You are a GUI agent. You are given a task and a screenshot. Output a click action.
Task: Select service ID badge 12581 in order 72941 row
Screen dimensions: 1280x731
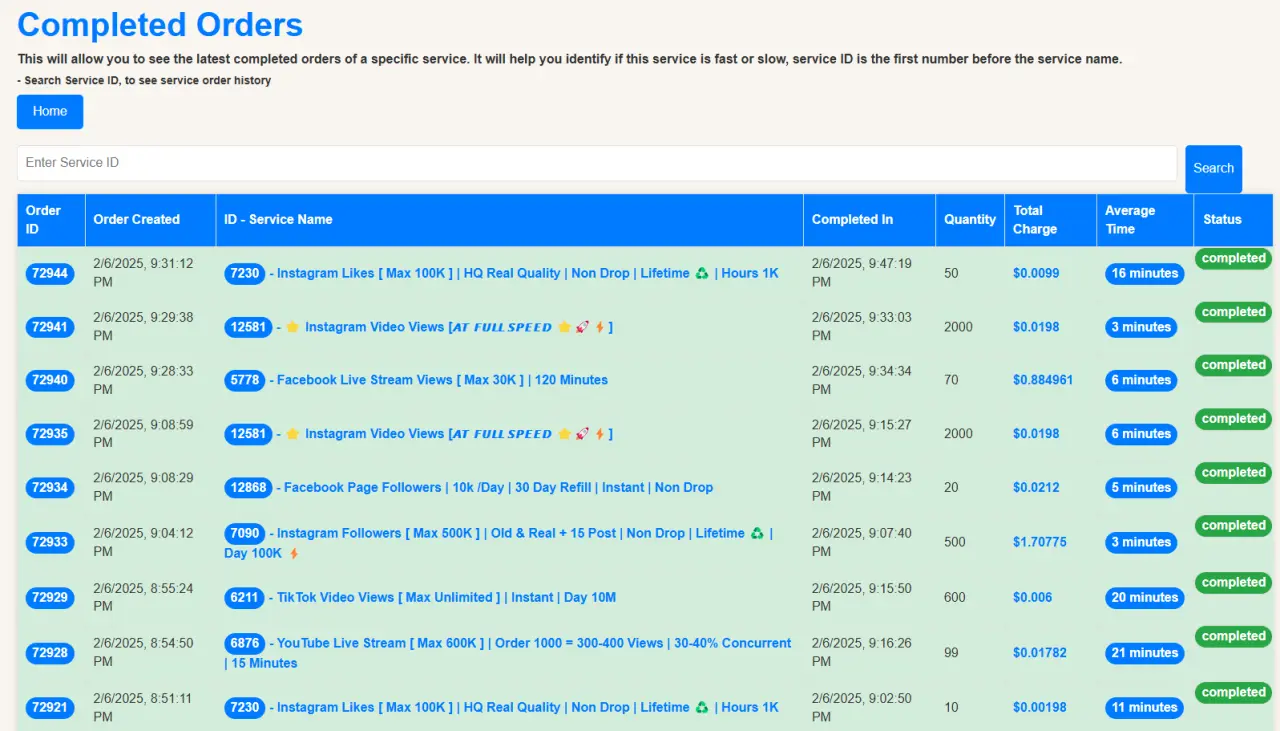coord(249,327)
